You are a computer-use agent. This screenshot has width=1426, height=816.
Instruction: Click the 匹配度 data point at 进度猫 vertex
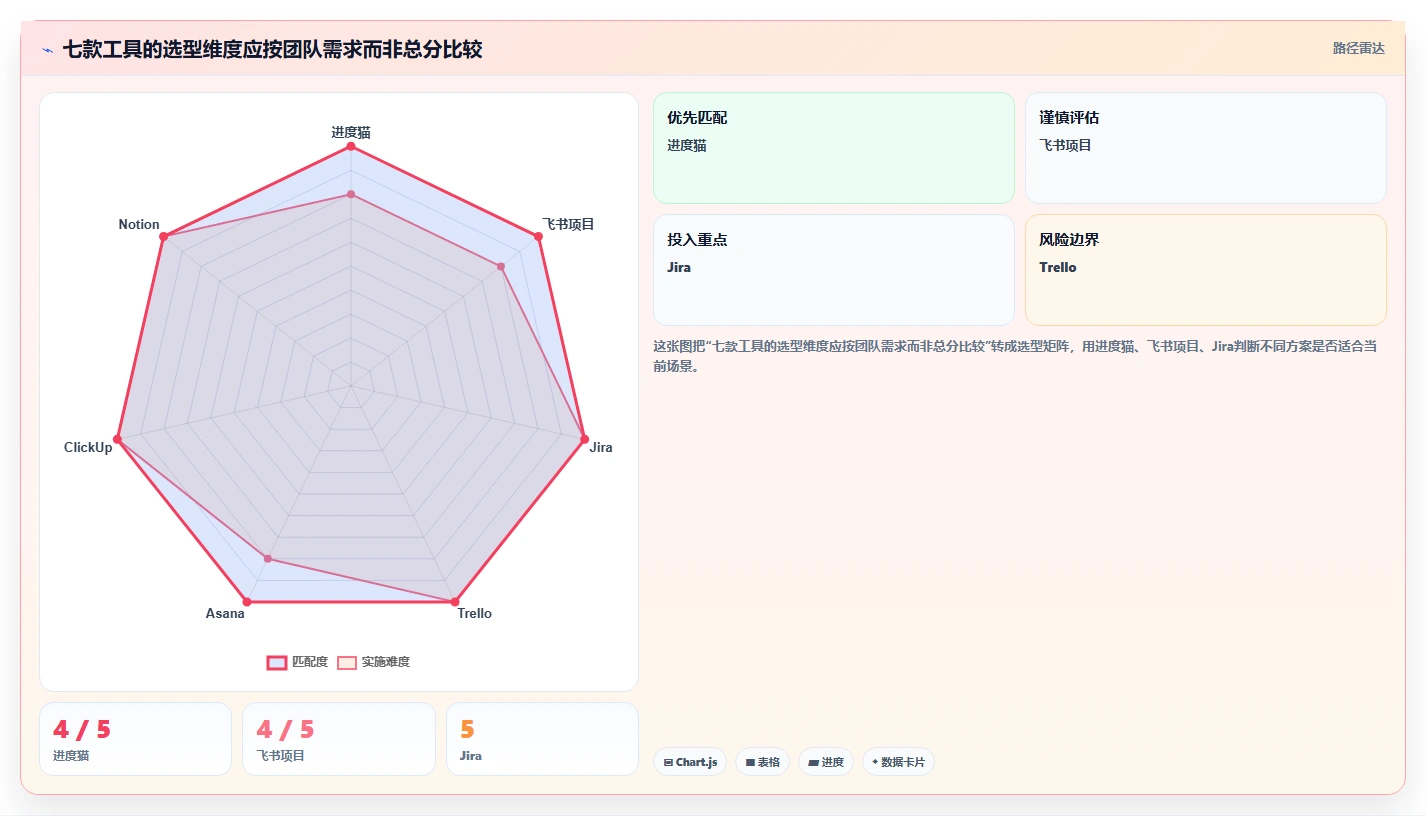[x=351, y=147]
